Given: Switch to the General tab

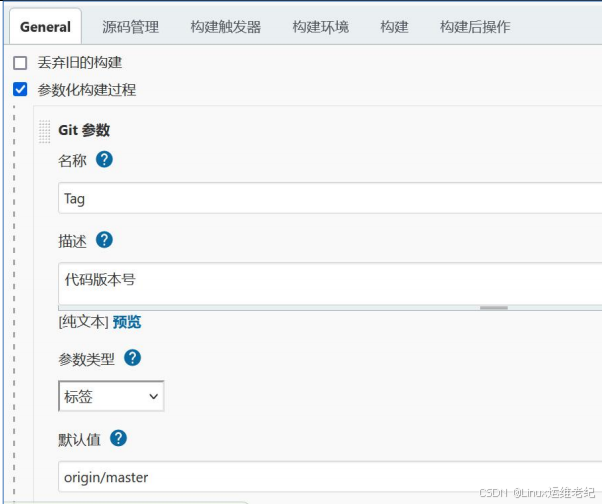Looking at the screenshot, I should click(45, 27).
